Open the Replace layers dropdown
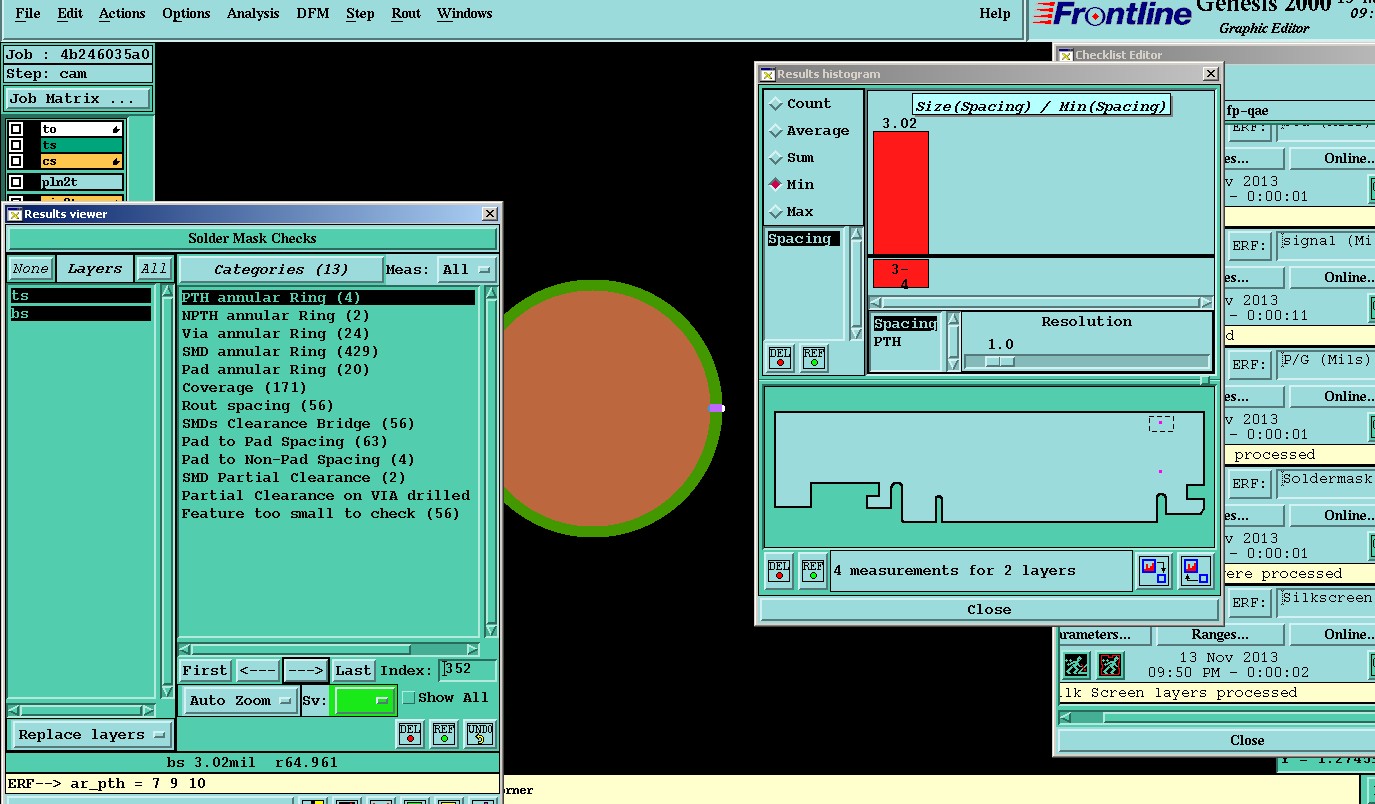This screenshot has height=804, width=1375. tap(90, 734)
